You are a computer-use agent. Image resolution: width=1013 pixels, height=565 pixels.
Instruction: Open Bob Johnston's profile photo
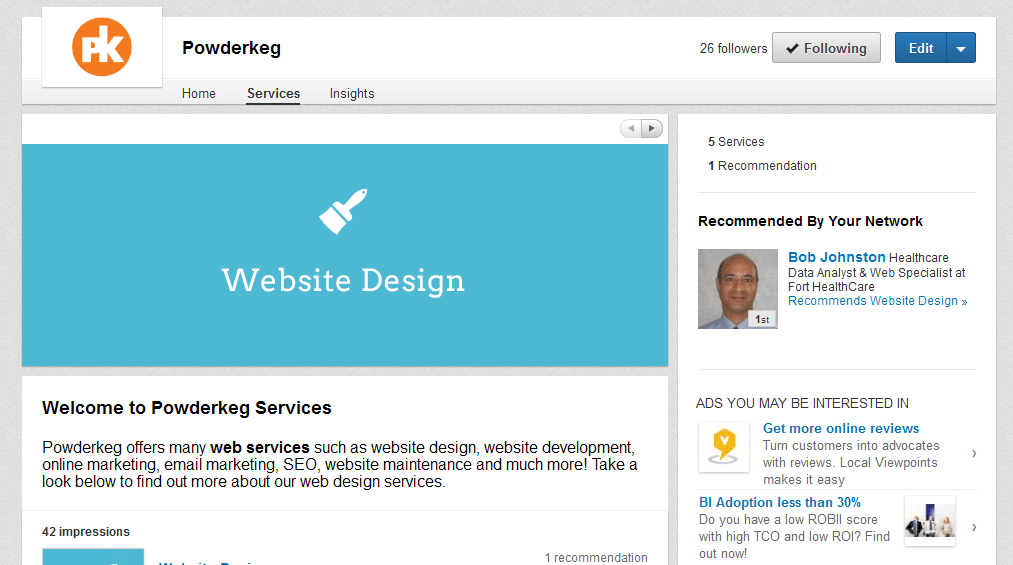point(738,289)
